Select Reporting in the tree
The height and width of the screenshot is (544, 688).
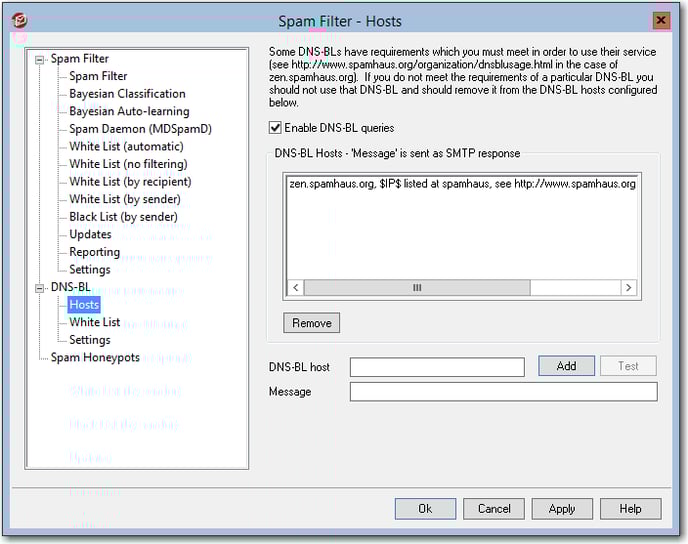(x=94, y=252)
